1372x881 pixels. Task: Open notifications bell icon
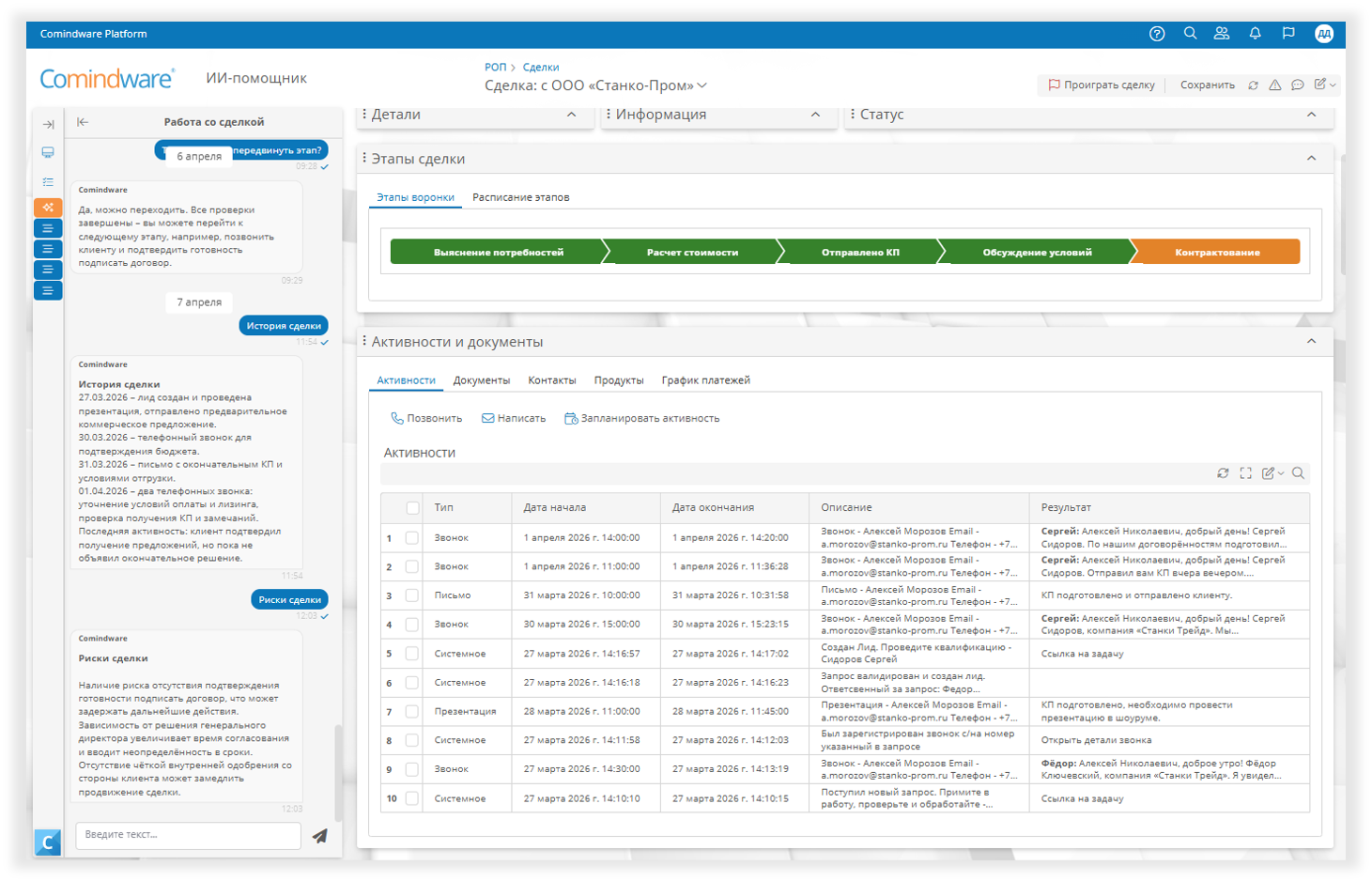click(x=1255, y=34)
